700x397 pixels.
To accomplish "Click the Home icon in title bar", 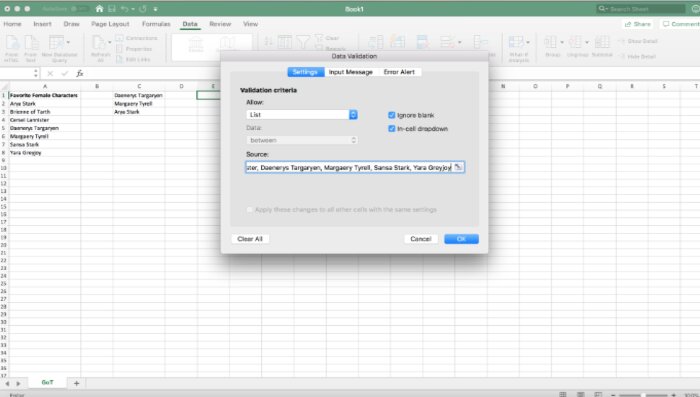I will click(x=100, y=8).
